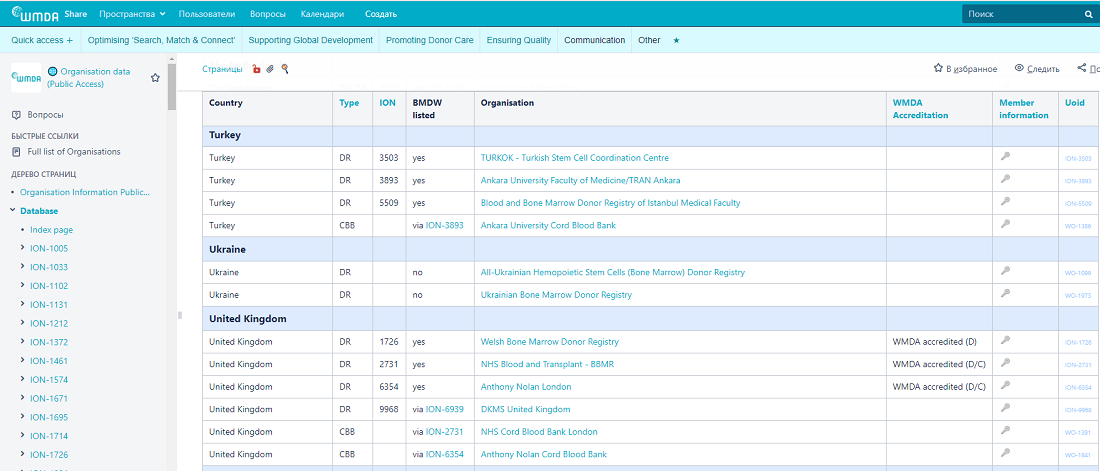Expand the ION-1461 tree node
The width and height of the screenshot is (1100, 471).
pos(23,361)
